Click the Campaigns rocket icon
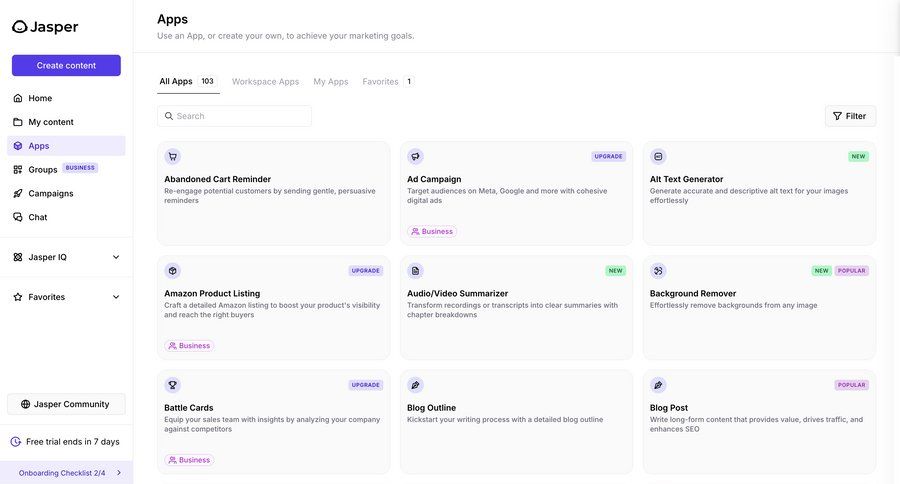 tap(18, 193)
